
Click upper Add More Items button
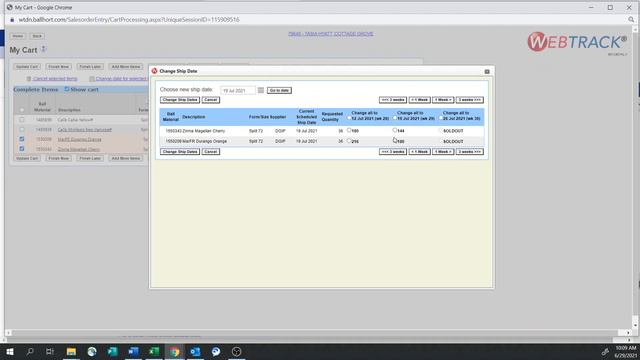126,67
